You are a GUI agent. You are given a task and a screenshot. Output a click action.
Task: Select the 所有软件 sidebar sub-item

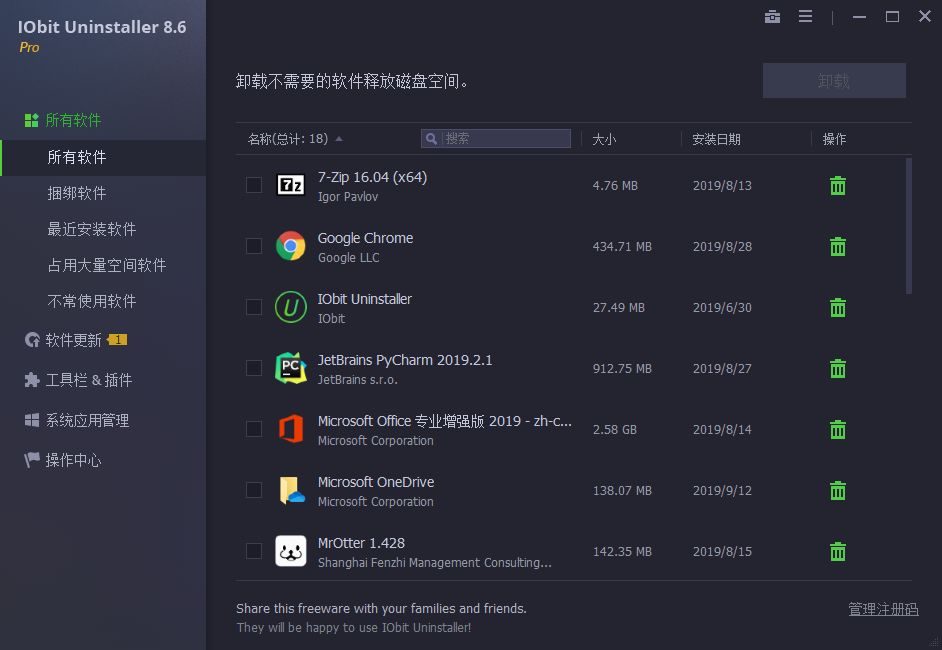pos(103,157)
